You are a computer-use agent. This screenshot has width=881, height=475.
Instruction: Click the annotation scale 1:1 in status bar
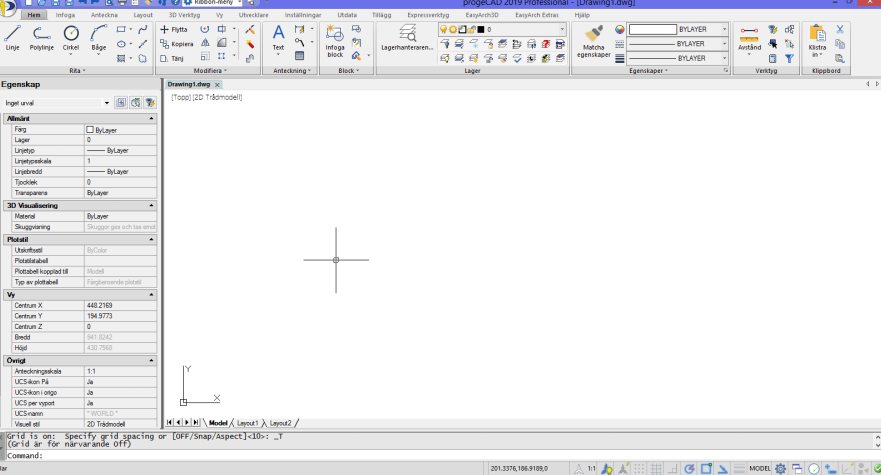pos(592,468)
